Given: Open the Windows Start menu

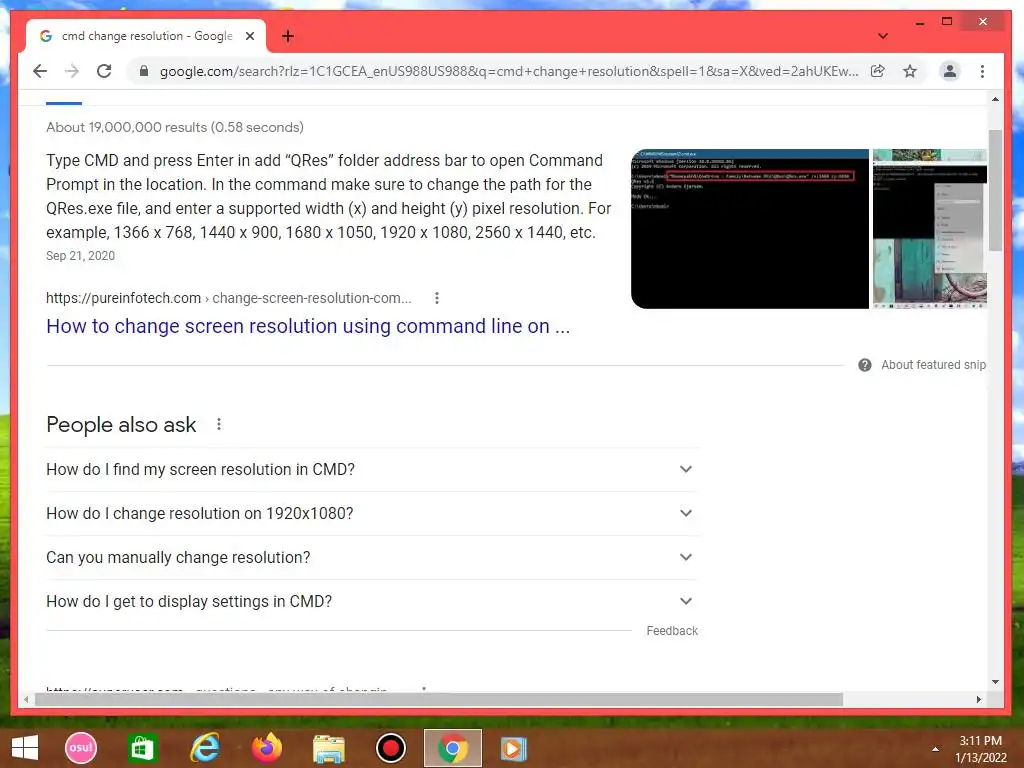Looking at the screenshot, I should pos(25,748).
